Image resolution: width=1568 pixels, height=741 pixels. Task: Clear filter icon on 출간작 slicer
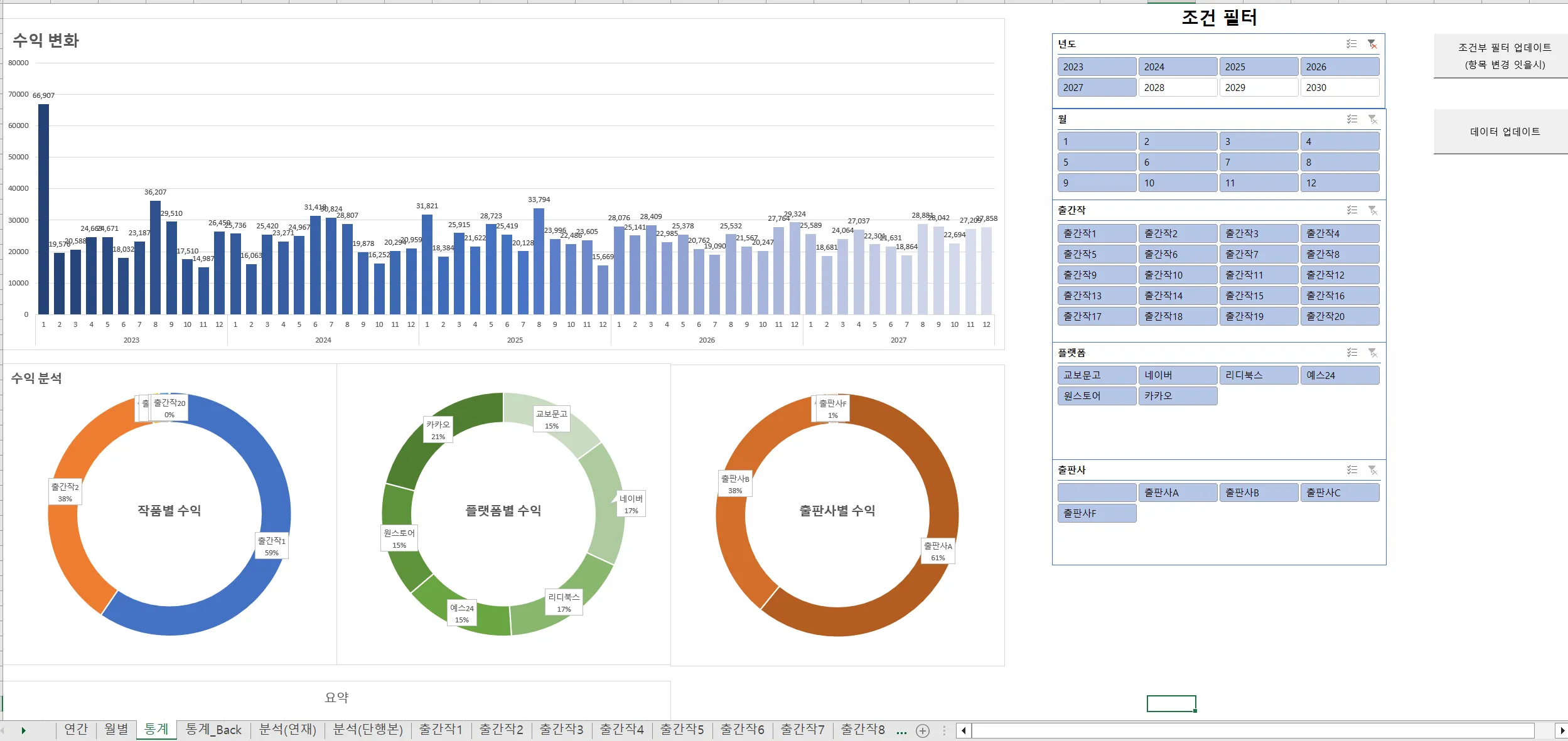tap(1373, 210)
